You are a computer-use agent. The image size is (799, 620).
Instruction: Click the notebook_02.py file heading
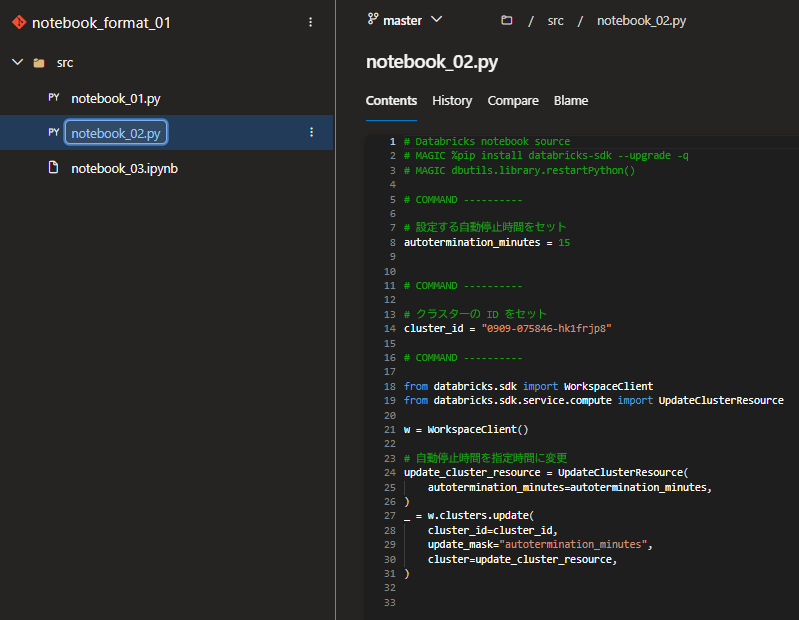pyautogui.click(x=432, y=62)
